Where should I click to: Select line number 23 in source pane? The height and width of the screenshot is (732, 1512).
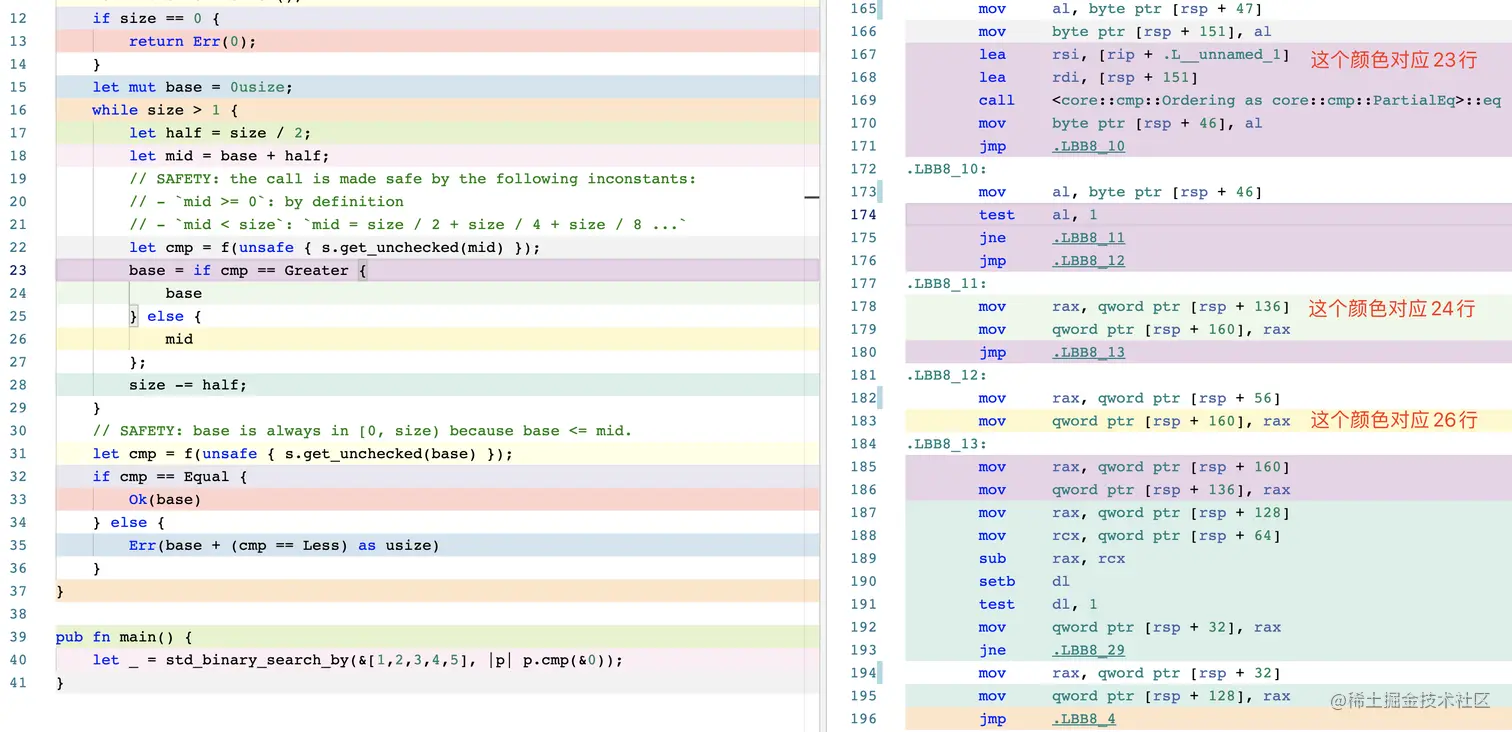(18, 270)
